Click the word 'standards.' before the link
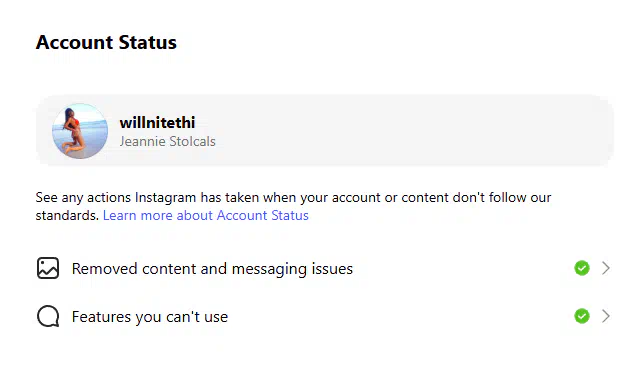 [67, 215]
